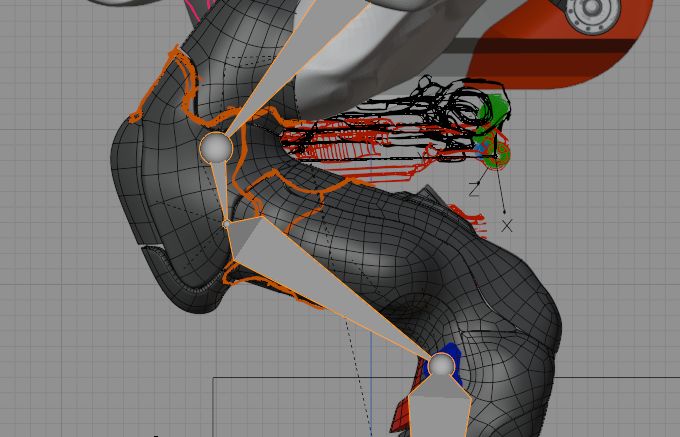Image resolution: width=680 pixels, height=437 pixels.
Task: Click the green sketch blob near the black scribbles
Action: click(491, 115)
